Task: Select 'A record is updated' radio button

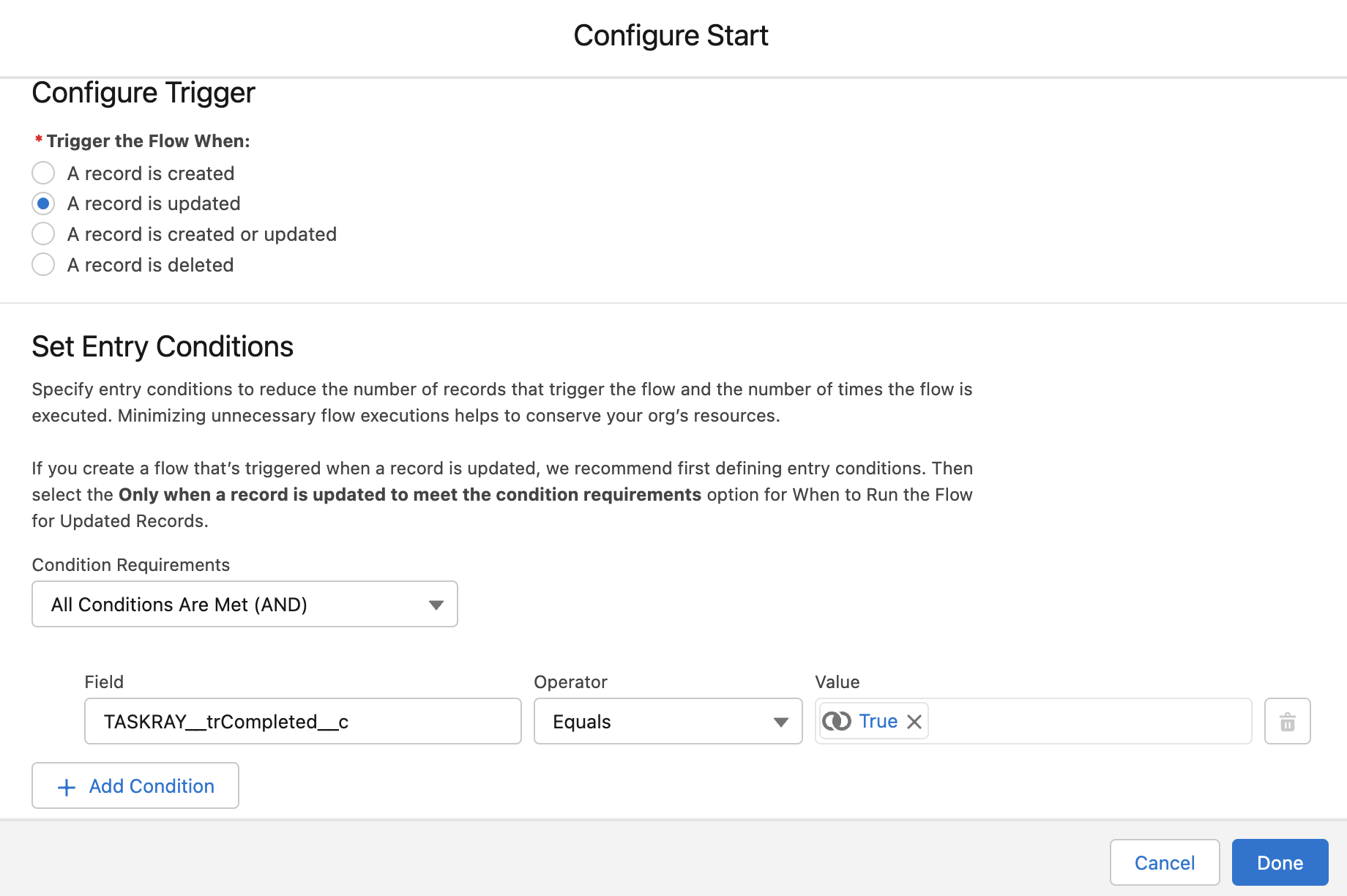Action: click(43, 203)
